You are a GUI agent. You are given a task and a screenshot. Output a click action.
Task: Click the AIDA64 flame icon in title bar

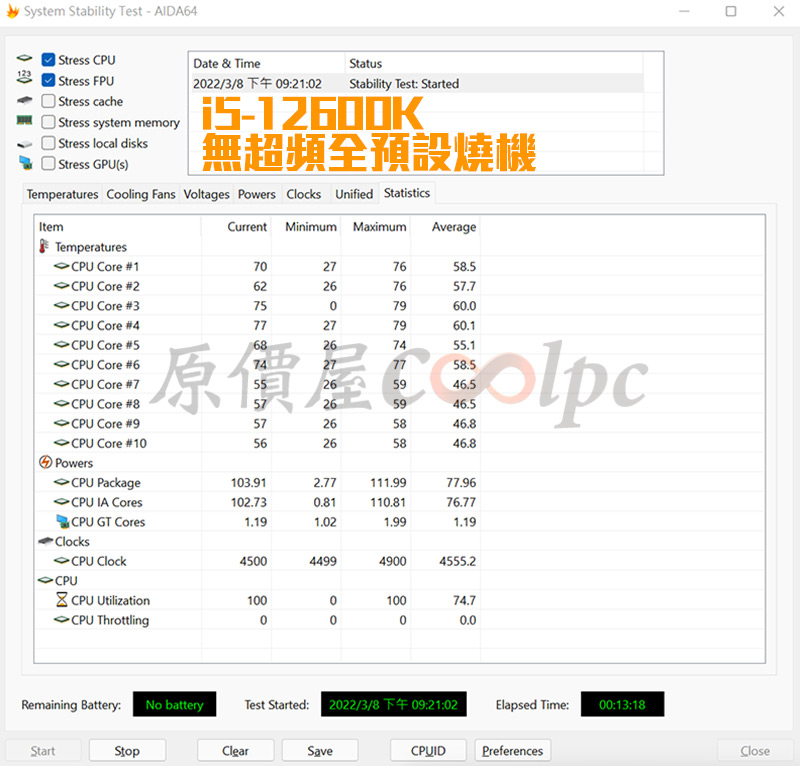point(12,11)
